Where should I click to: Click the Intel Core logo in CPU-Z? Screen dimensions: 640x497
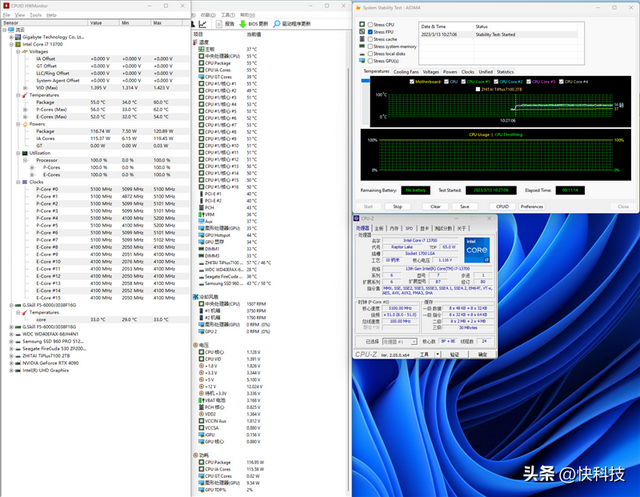coord(476,250)
